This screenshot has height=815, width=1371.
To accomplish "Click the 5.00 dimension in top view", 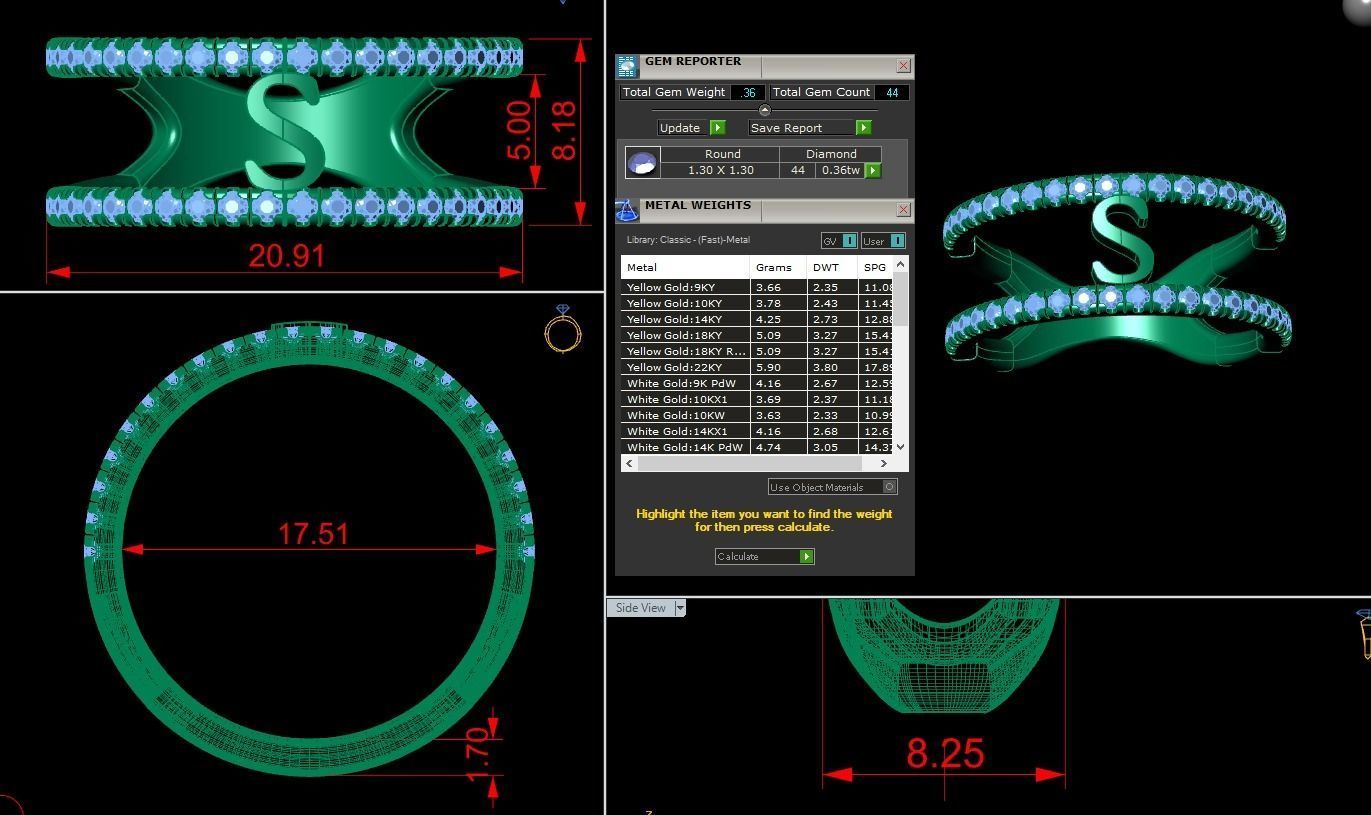I will [x=518, y=131].
